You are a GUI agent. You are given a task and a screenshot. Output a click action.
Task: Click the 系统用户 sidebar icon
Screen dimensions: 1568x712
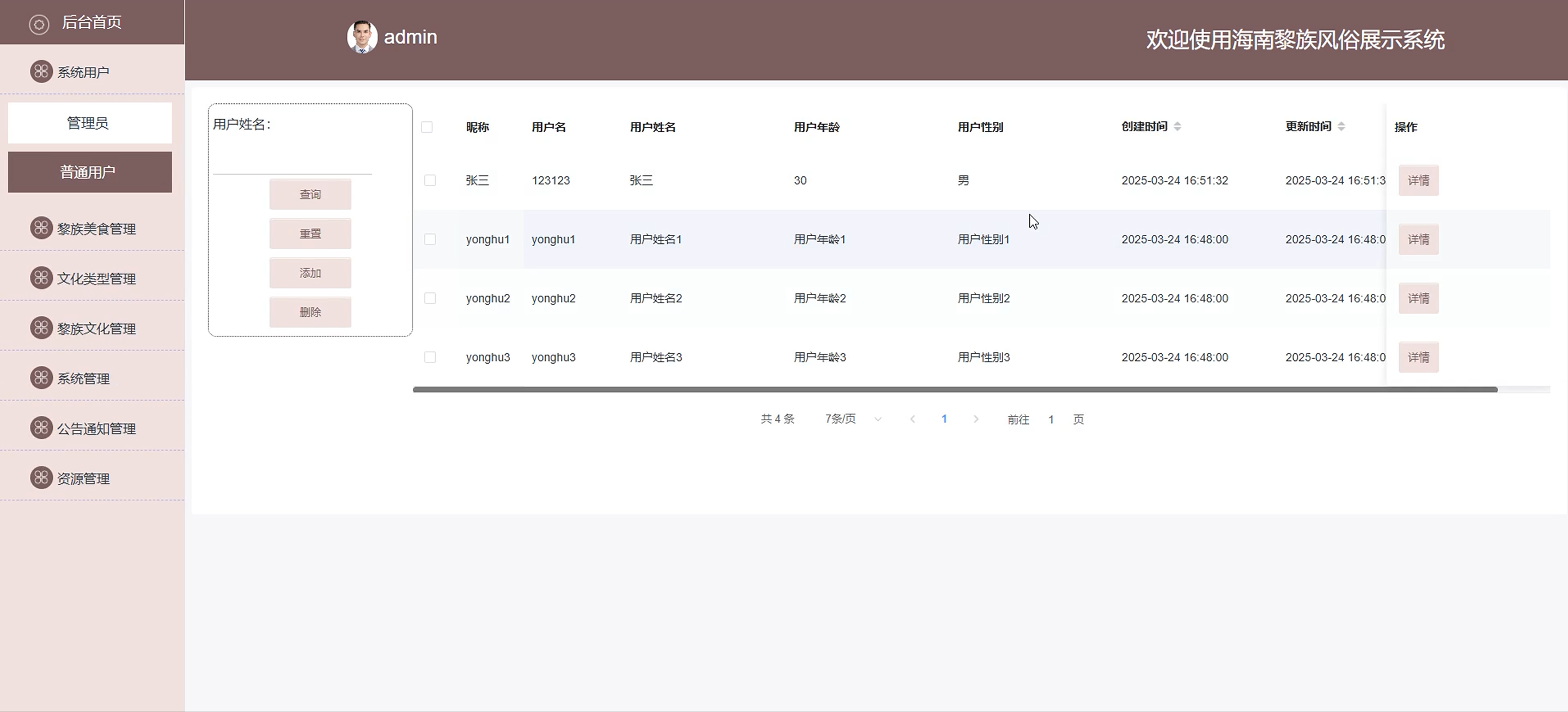tap(41, 72)
